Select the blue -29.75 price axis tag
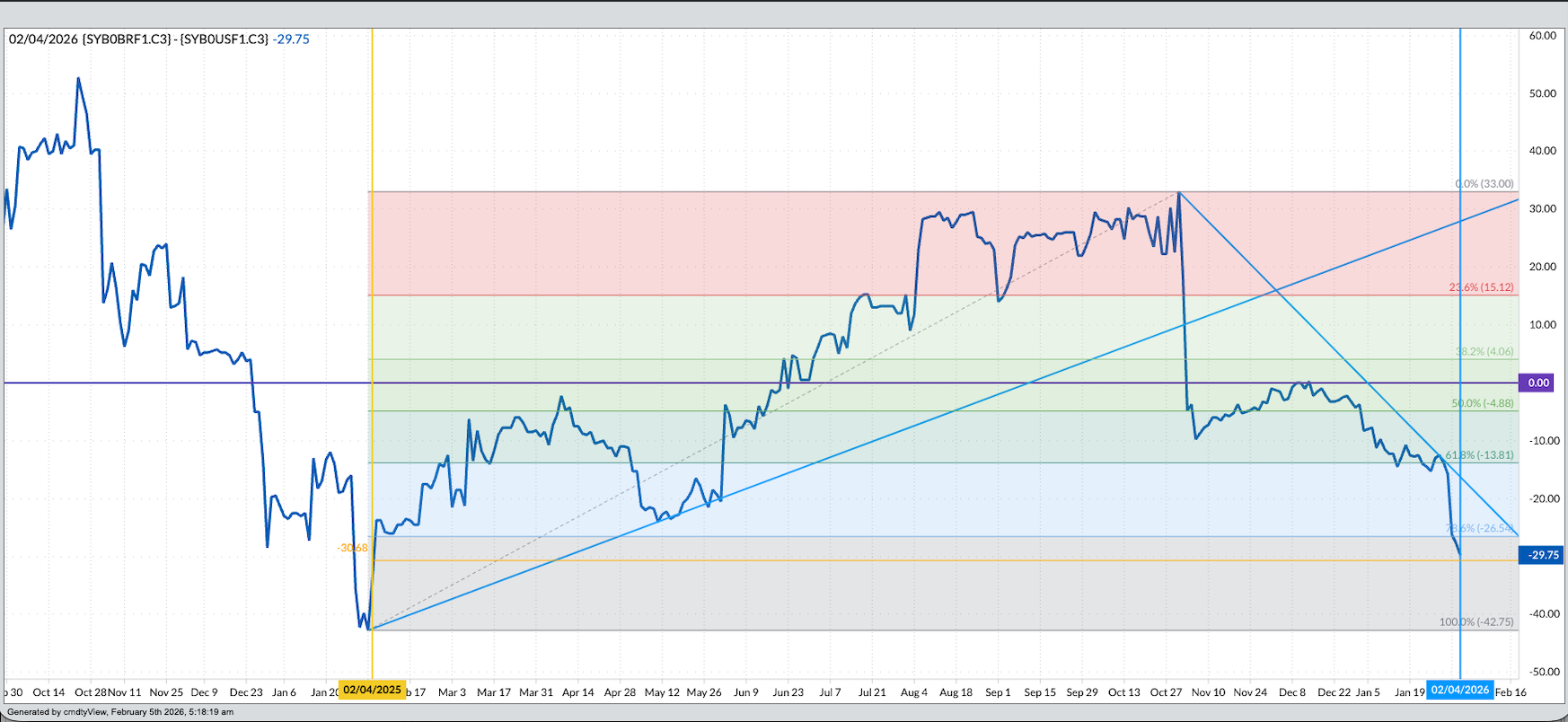The width and height of the screenshot is (1568, 722). [x=1541, y=555]
